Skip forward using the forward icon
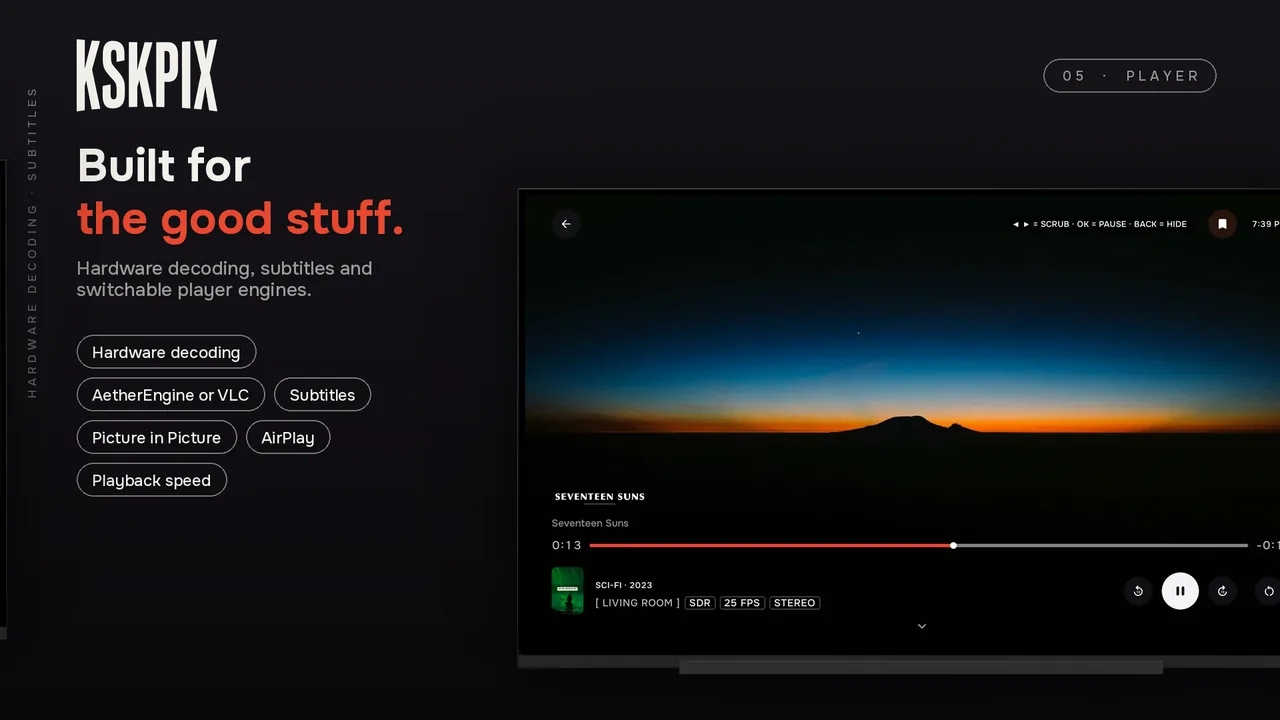The height and width of the screenshot is (720, 1280). click(1222, 591)
